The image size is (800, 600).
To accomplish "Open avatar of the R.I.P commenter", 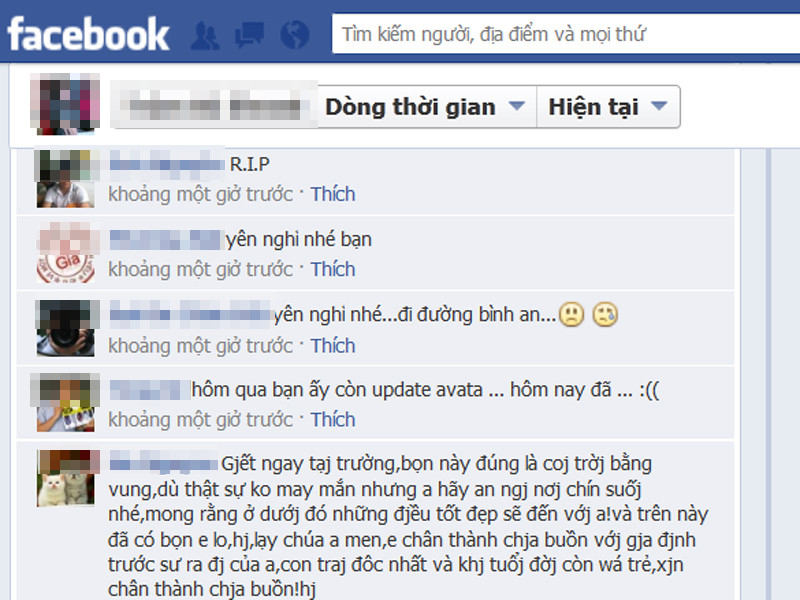I will (x=66, y=179).
